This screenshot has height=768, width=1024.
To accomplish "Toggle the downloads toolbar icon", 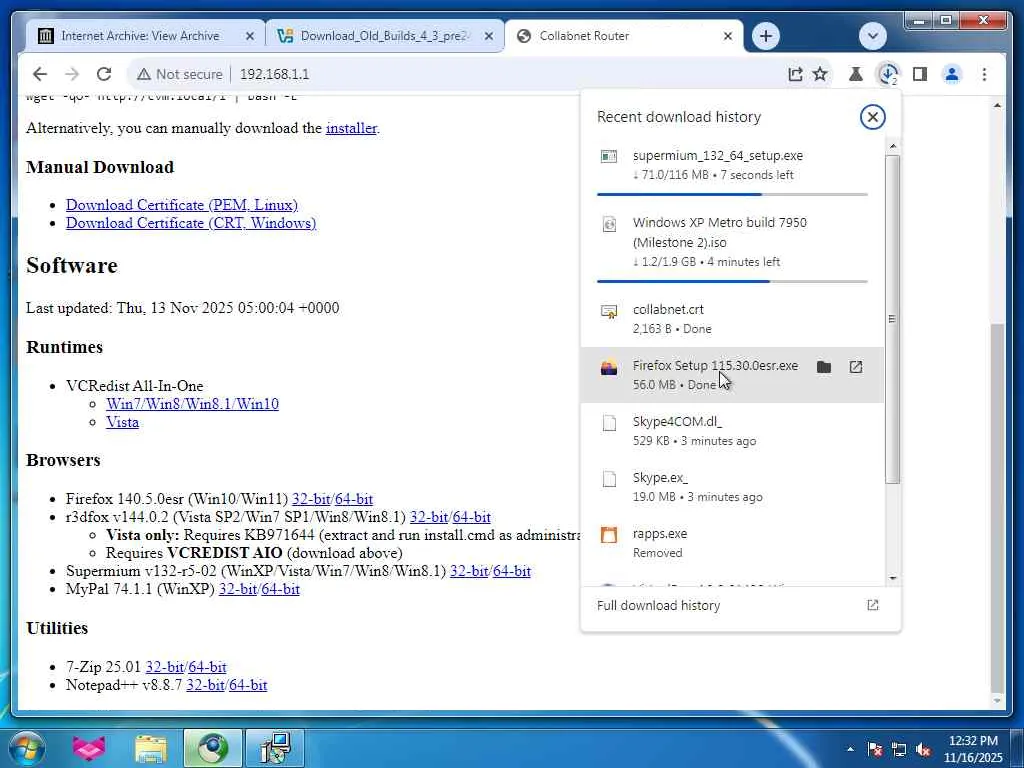I will [888, 74].
